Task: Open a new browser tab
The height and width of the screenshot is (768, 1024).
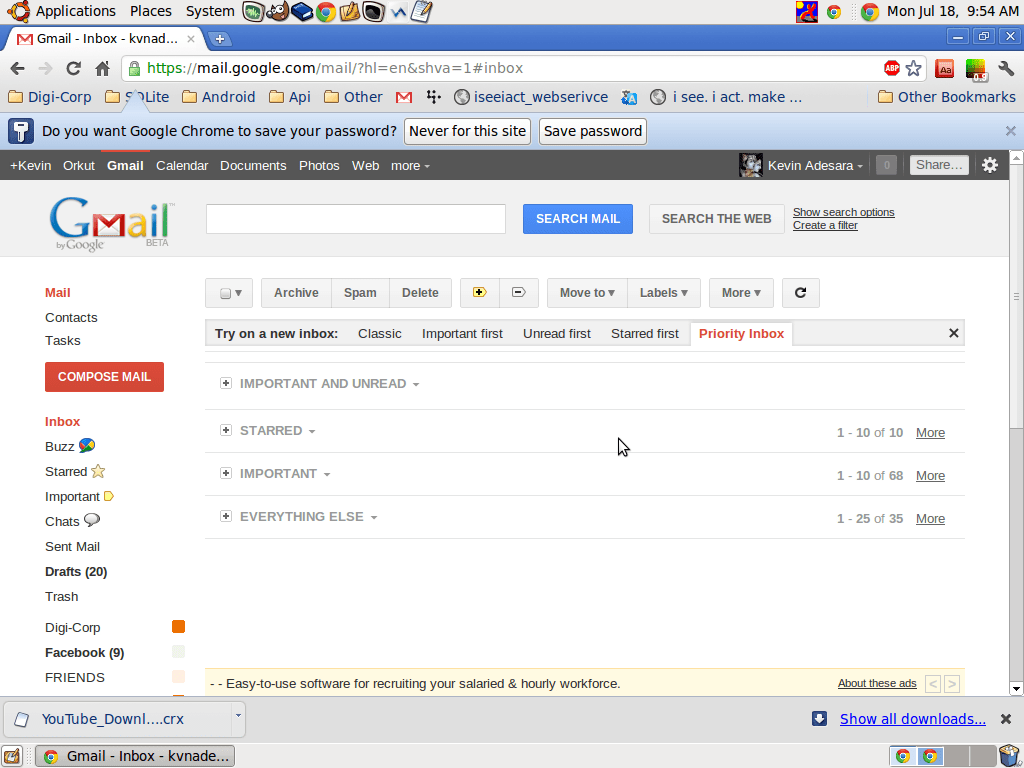Action: [x=219, y=39]
